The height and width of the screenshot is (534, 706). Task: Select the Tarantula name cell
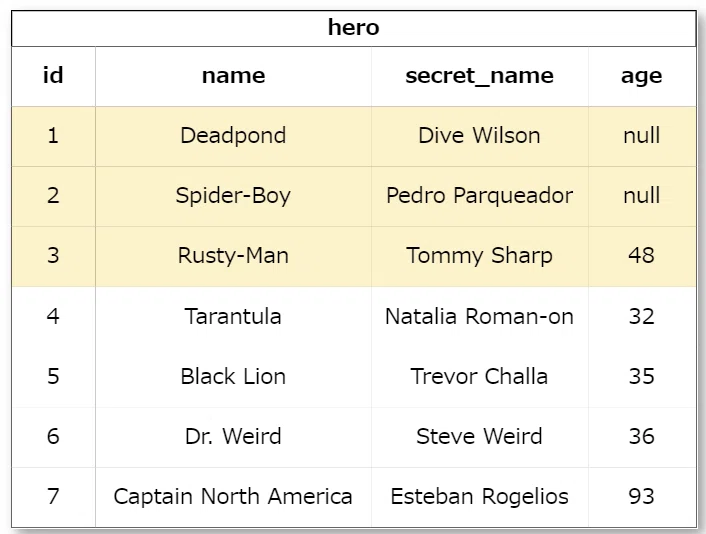(x=233, y=317)
